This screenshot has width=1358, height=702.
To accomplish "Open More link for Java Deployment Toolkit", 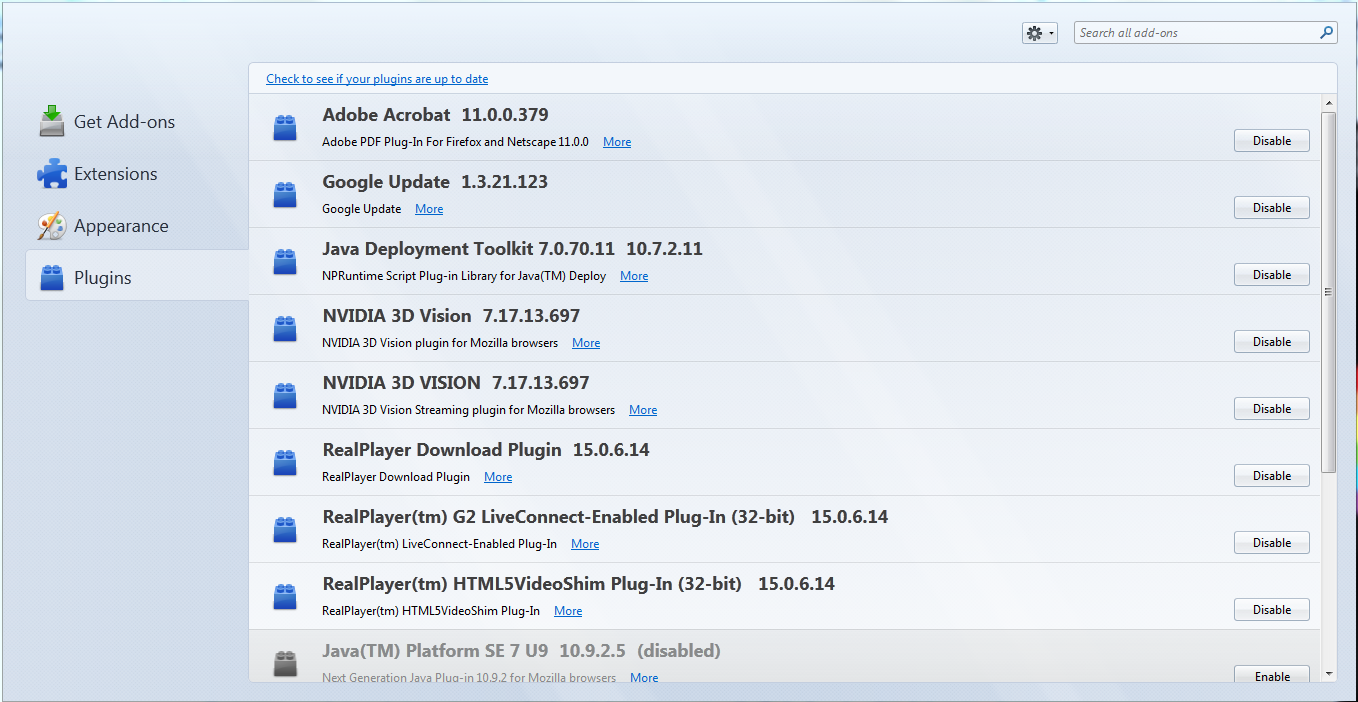I will point(634,276).
